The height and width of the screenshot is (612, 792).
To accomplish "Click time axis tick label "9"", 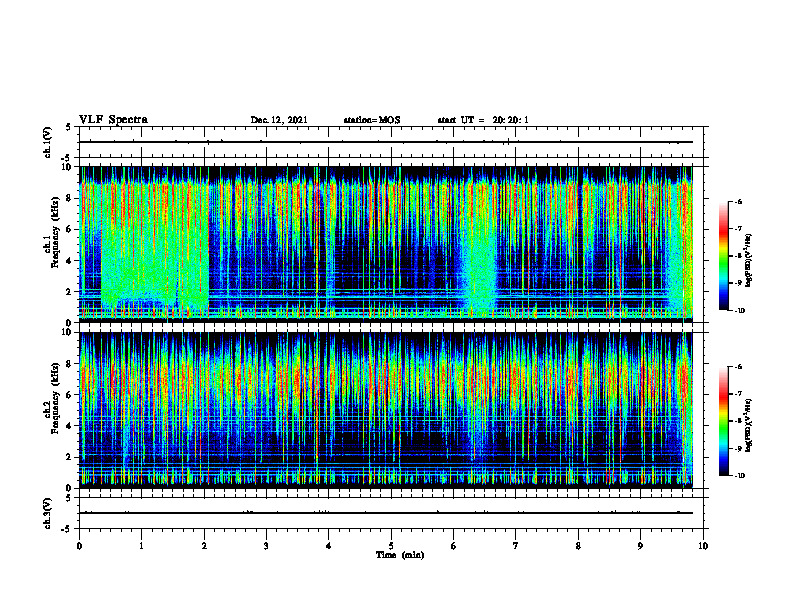I will [640, 546].
